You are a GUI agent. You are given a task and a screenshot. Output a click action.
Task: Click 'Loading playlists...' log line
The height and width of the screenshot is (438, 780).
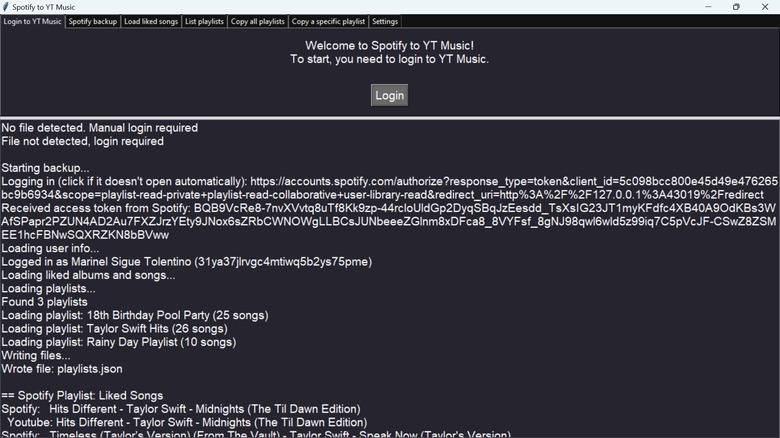[x=48, y=289]
